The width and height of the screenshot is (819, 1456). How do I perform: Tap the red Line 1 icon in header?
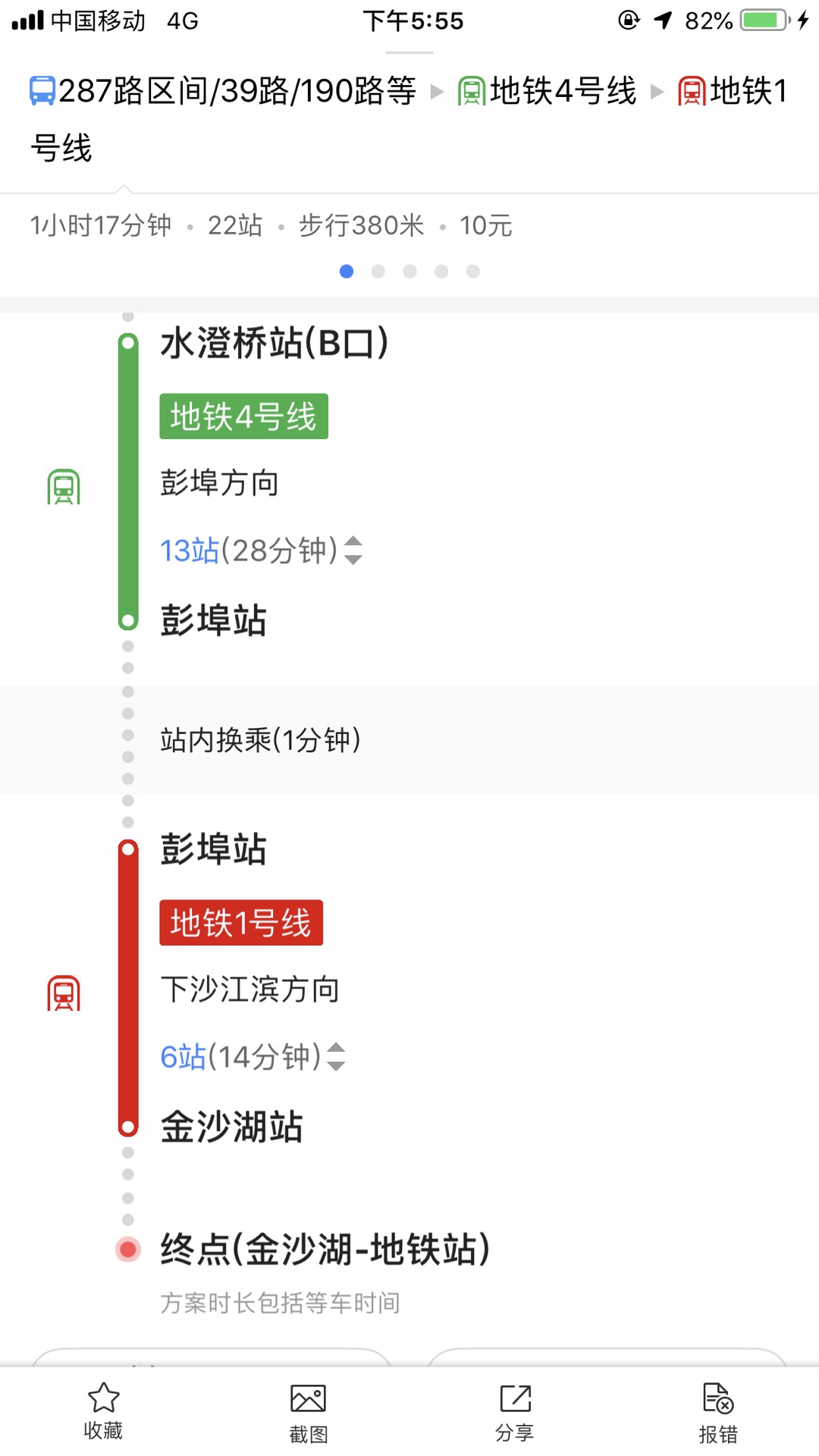[x=692, y=91]
